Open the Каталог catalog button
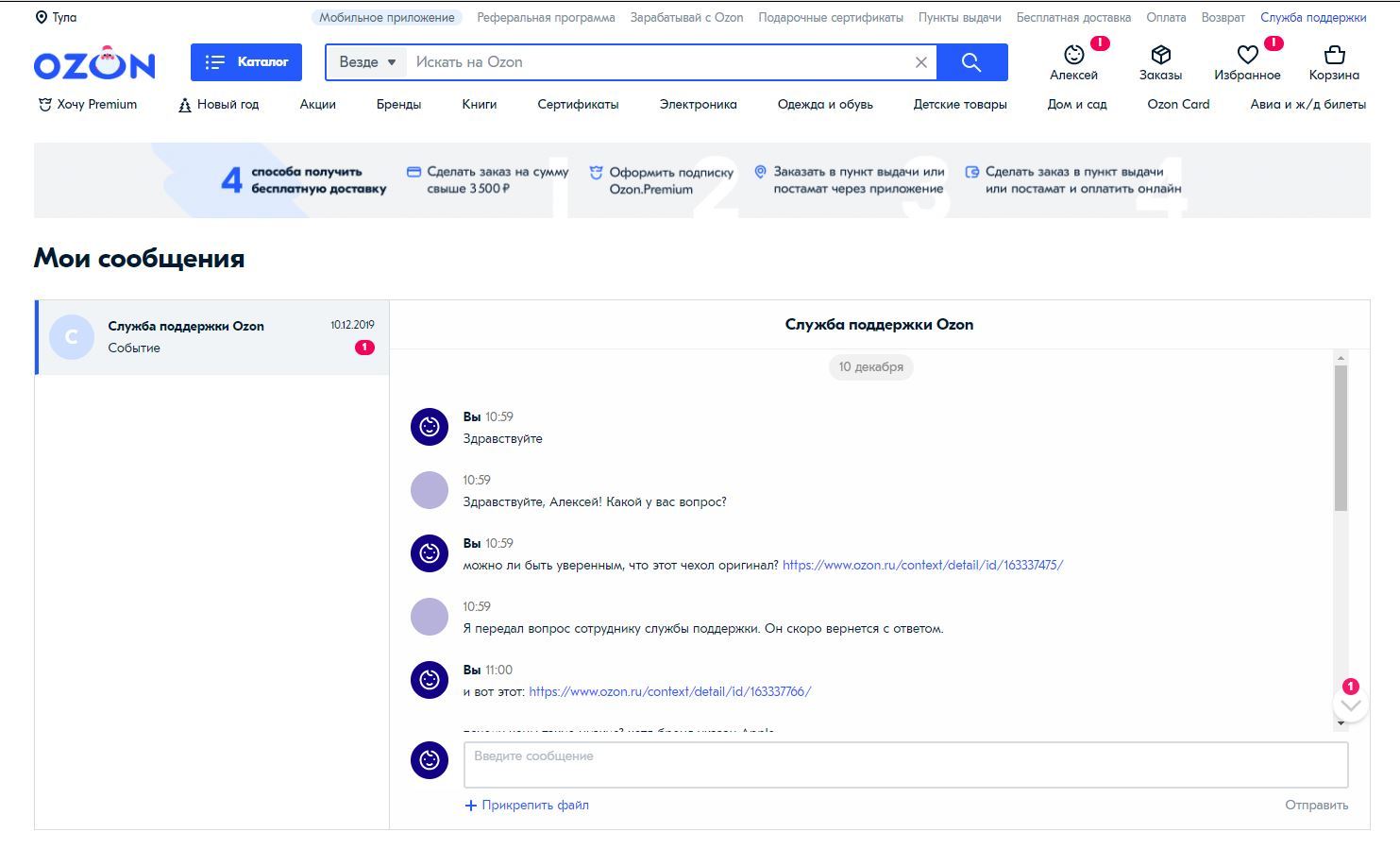 (x=246, y=62)
